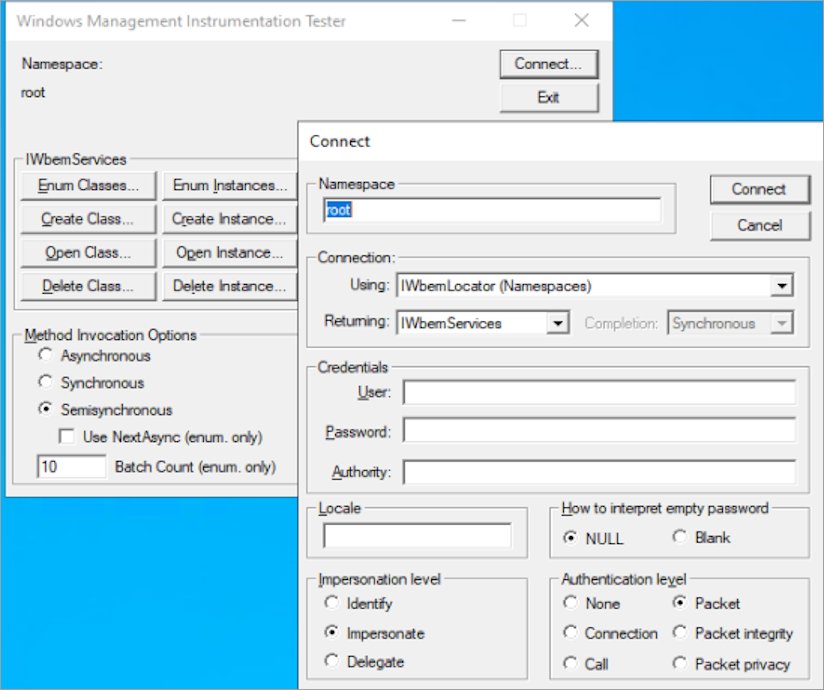The height and width of the screenshot is (690, 824).
Task: Click the Namespace field containing root
Action: click(492, 210)
